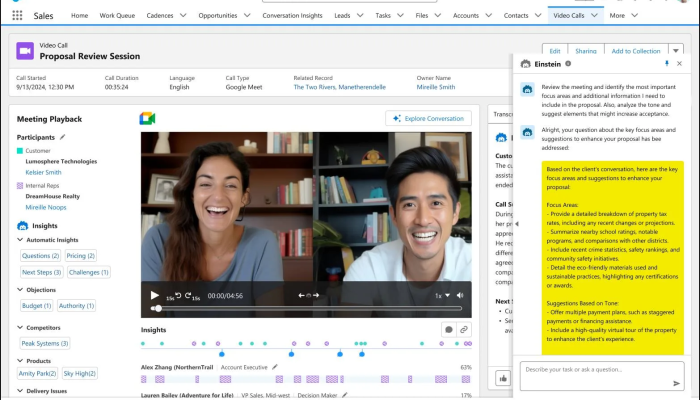Click the thumbs up feedback button
The height and width of the screenshot is (400, 700).
pyautogui.click(x=503, y=379)
